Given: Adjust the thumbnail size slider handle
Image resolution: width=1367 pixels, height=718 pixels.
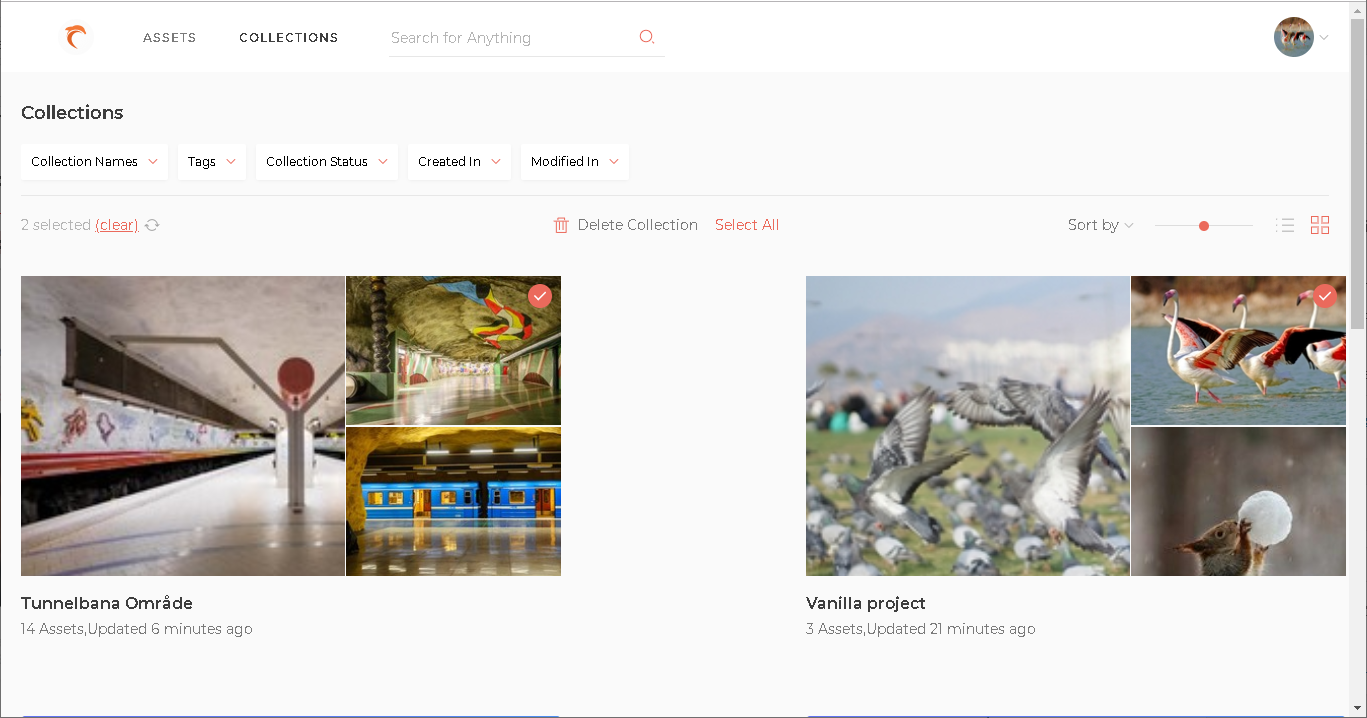Looking at the screenshot, I should click(x=1204, y=226).
